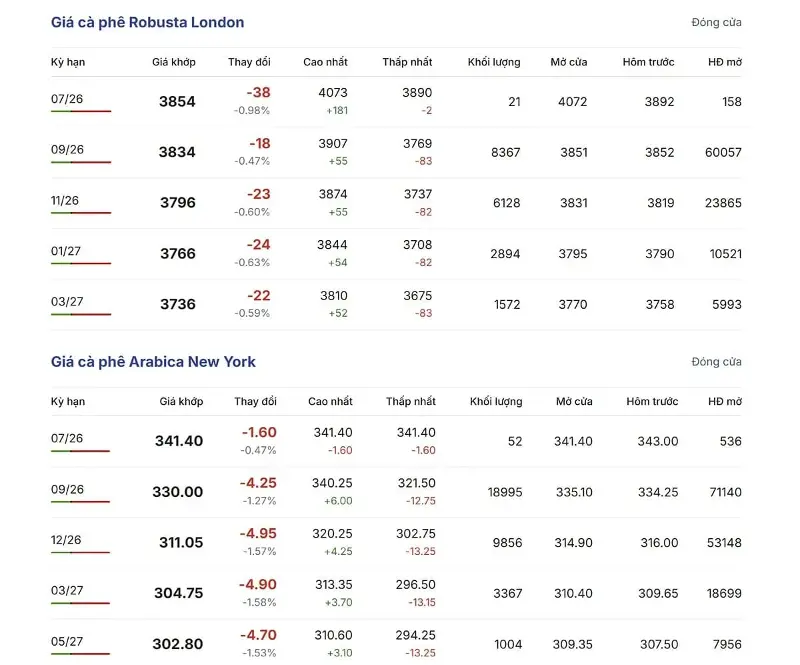Select Robusta 01/27 contract term
This screenshot has height=665, width=800.
coord(66,251)
